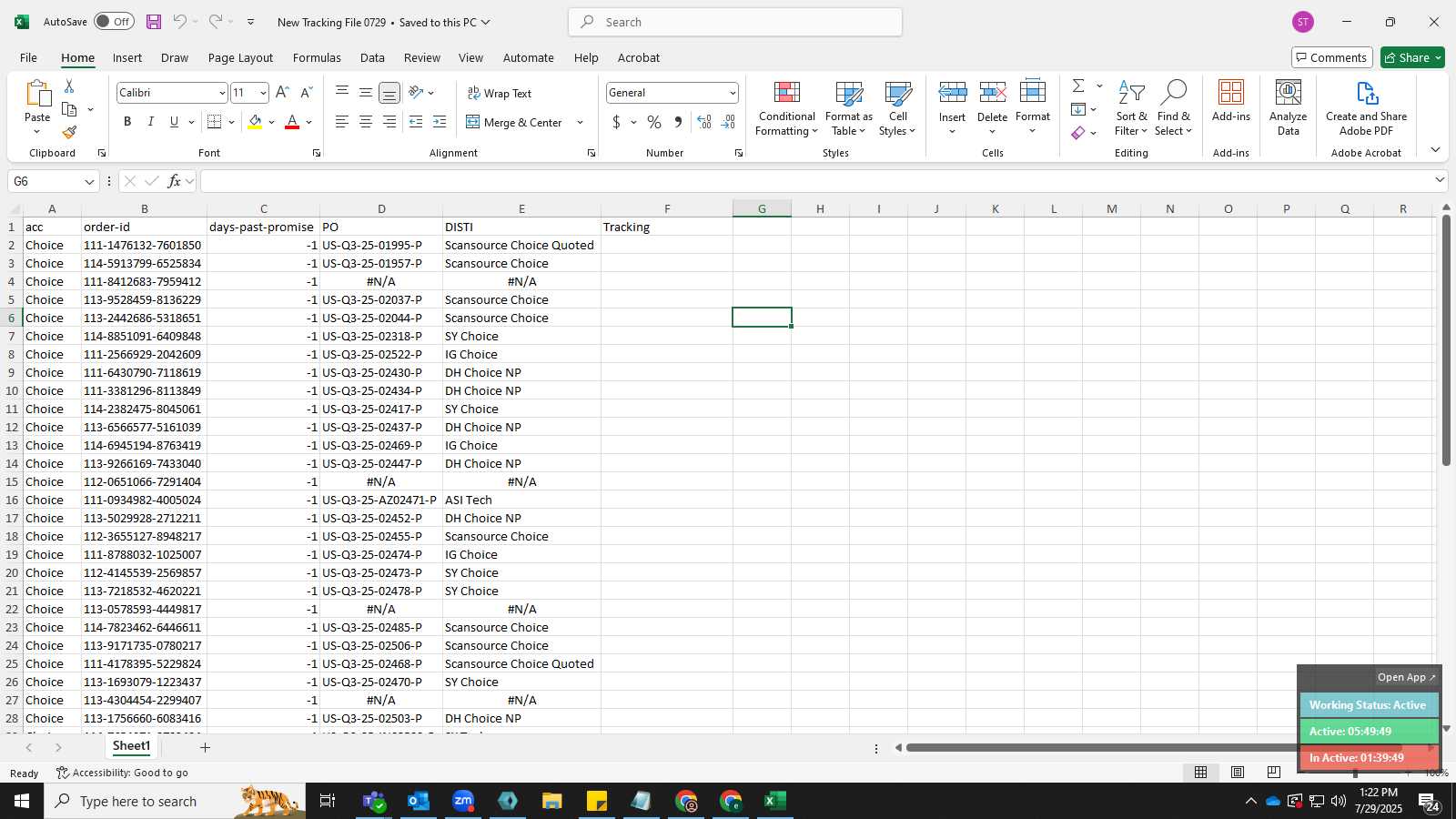Open Zoom app from taskbar
The width and height of the screenshot is (1456, 819).
coord(463,801)
